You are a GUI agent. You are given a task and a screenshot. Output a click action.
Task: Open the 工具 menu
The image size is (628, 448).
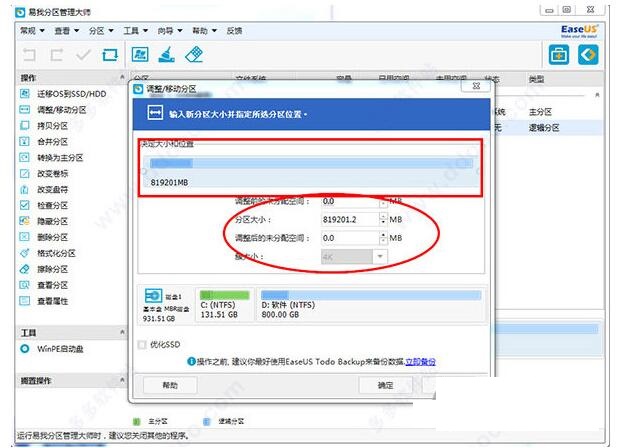135,30
